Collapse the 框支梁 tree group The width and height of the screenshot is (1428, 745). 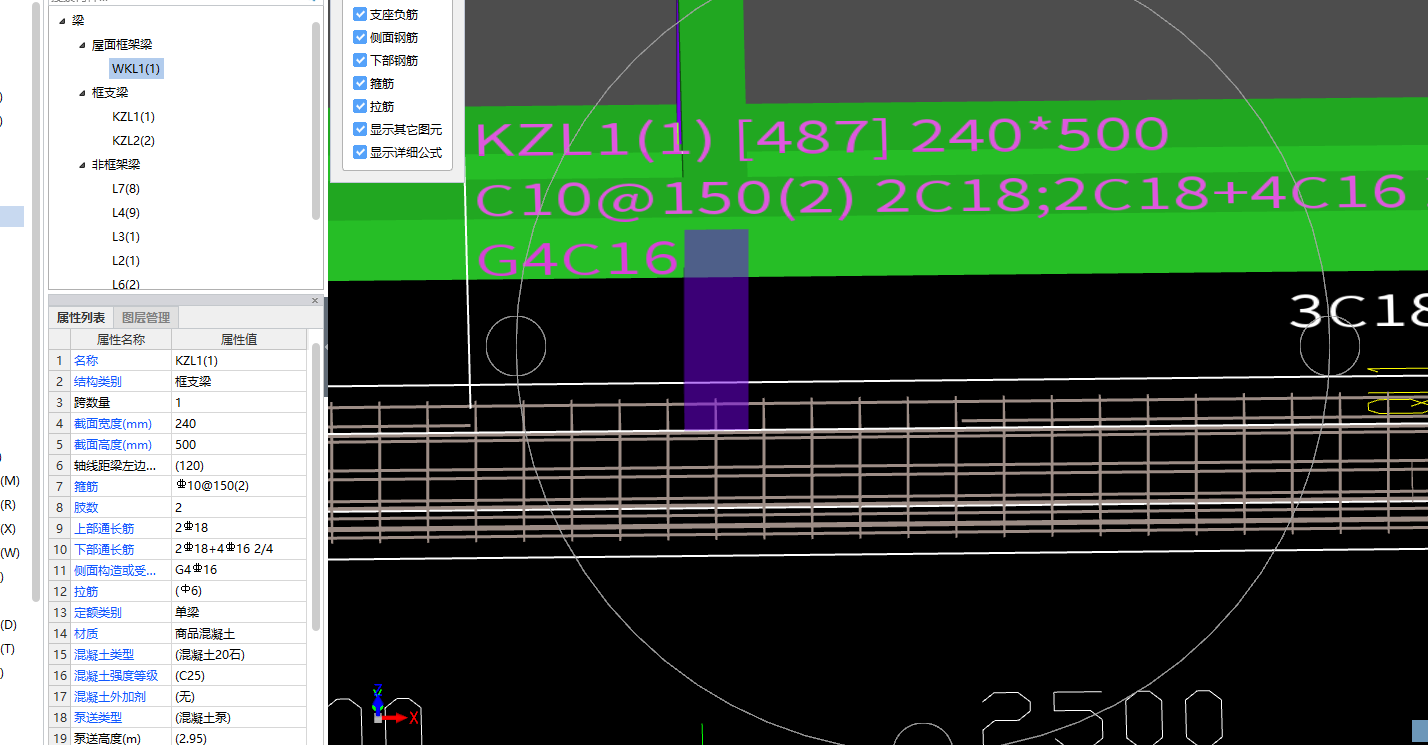coord(83,93)
